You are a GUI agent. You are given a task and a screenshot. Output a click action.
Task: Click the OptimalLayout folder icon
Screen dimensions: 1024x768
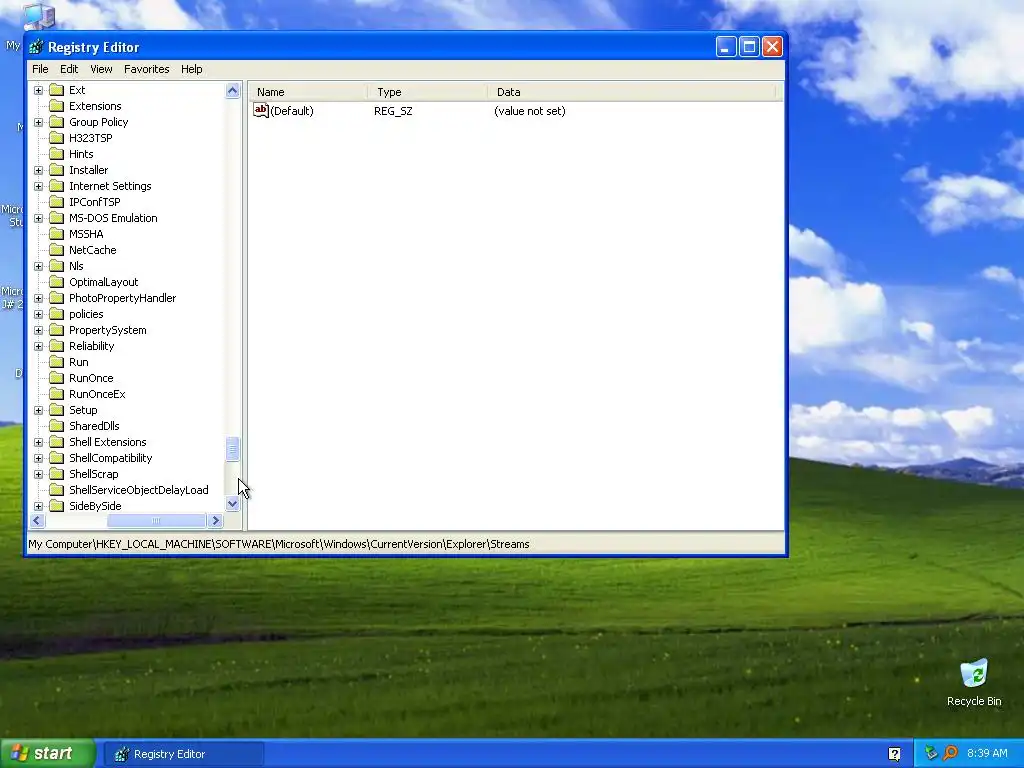click(x=57, y=282)
